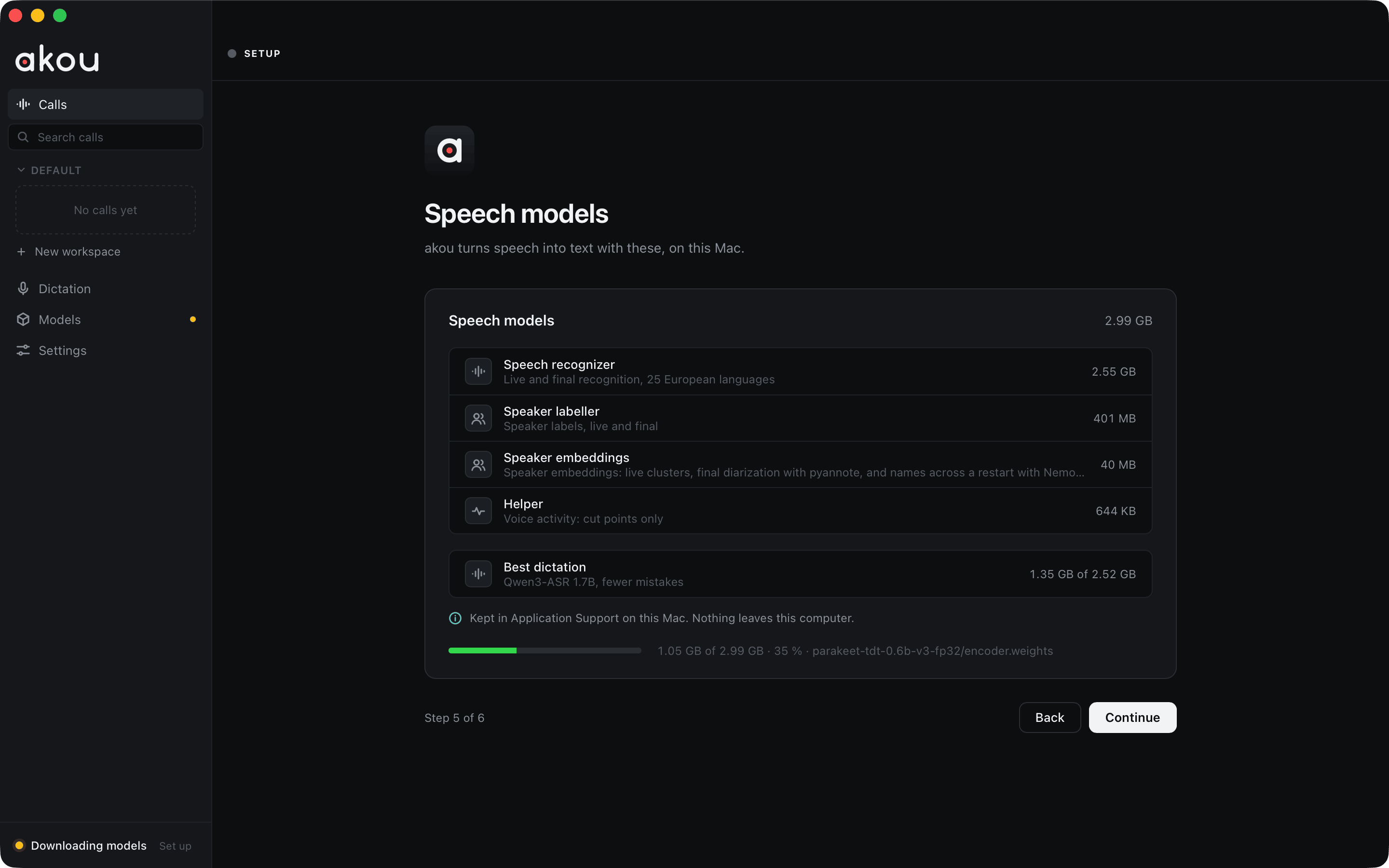
Task: Click the Best dictation title
Action: tap(545, 567)
